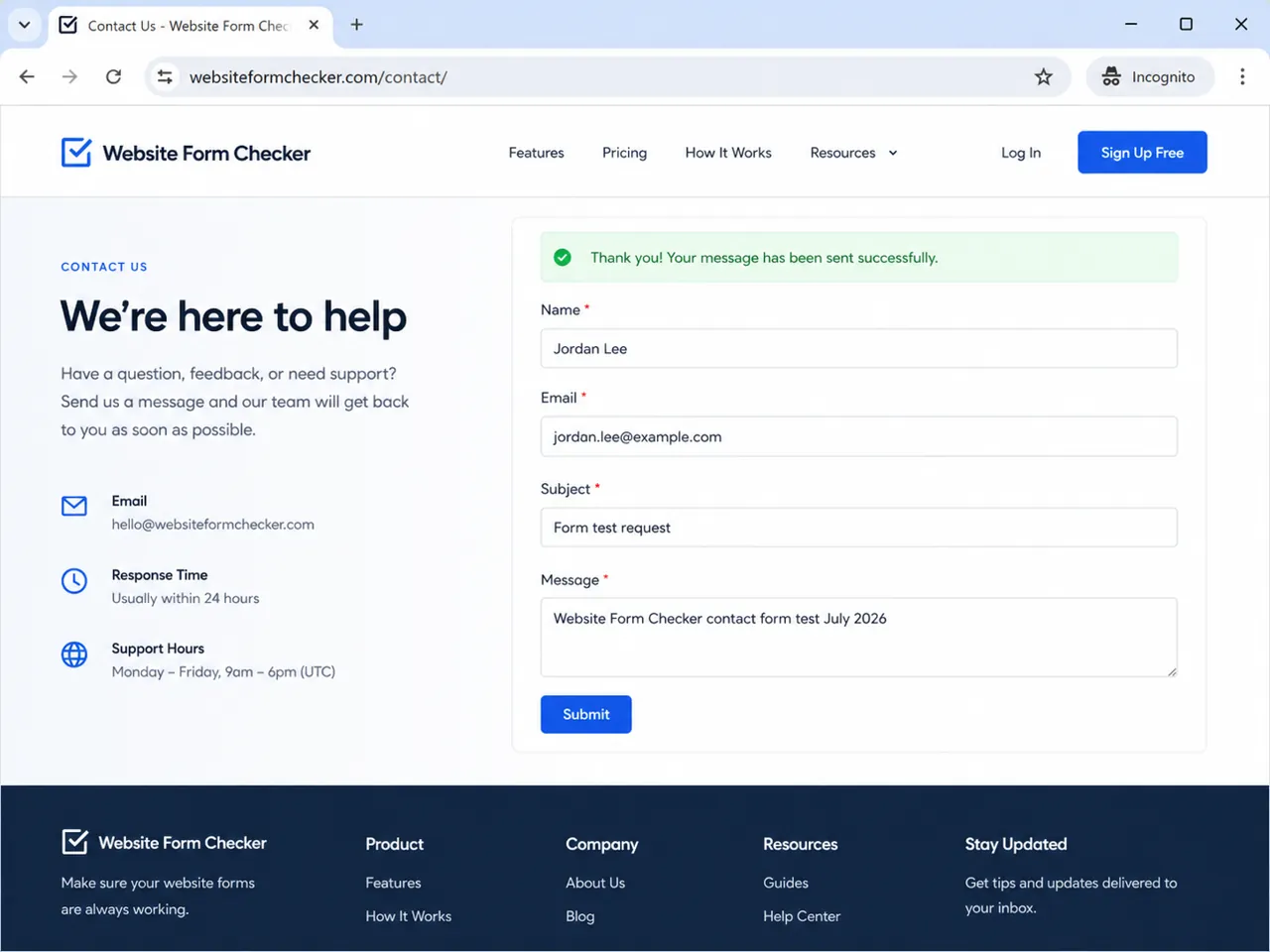Screen dimensions: 1270x952
Task: Focus the Subject input field
Action: (858, 528)
